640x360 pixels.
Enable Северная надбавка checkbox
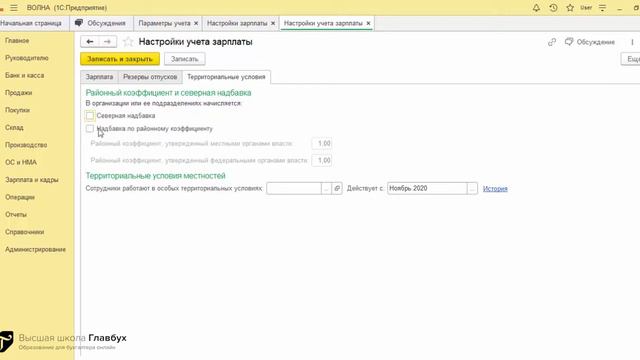[90, 116]
